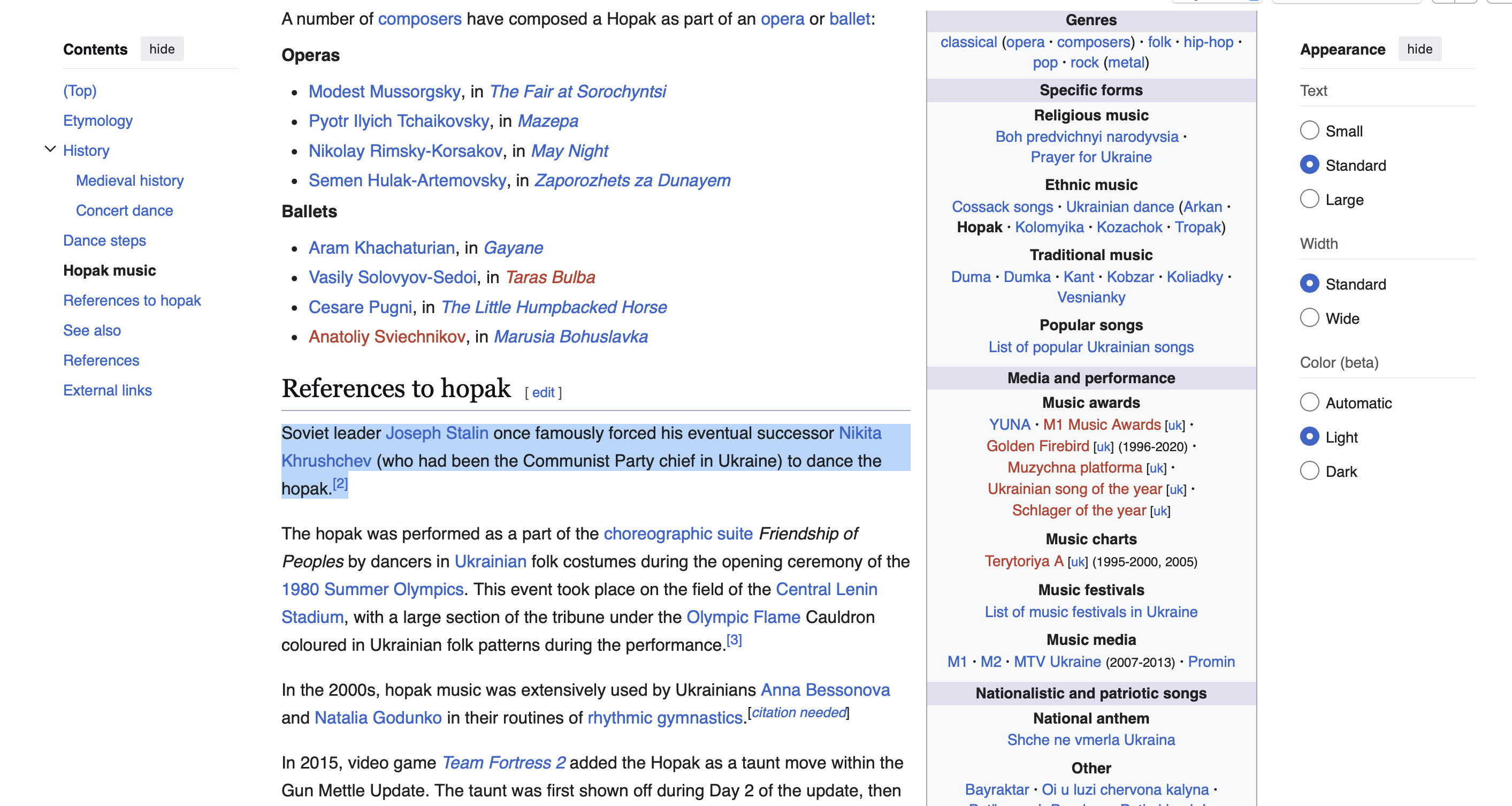The height and width of the screenshot is (806, 1512).
Task: Click the citation needed tag
Action: point(798,713)
